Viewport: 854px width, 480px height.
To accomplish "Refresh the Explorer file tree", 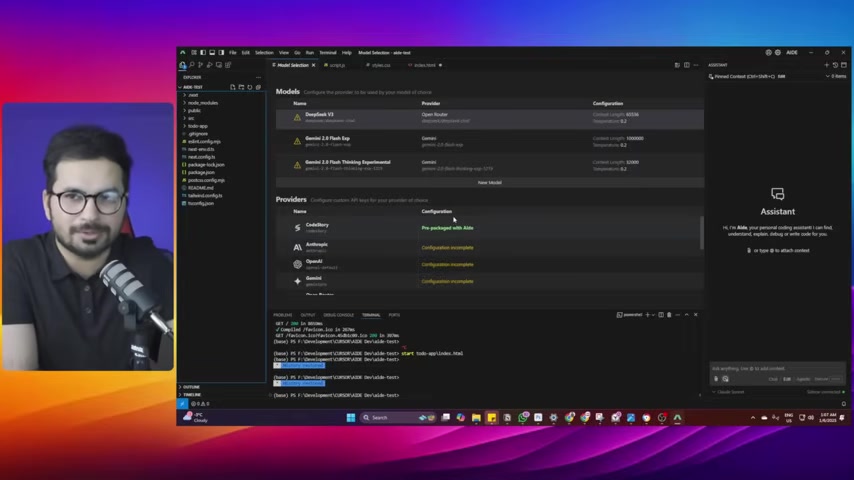I will pos(250,87).
